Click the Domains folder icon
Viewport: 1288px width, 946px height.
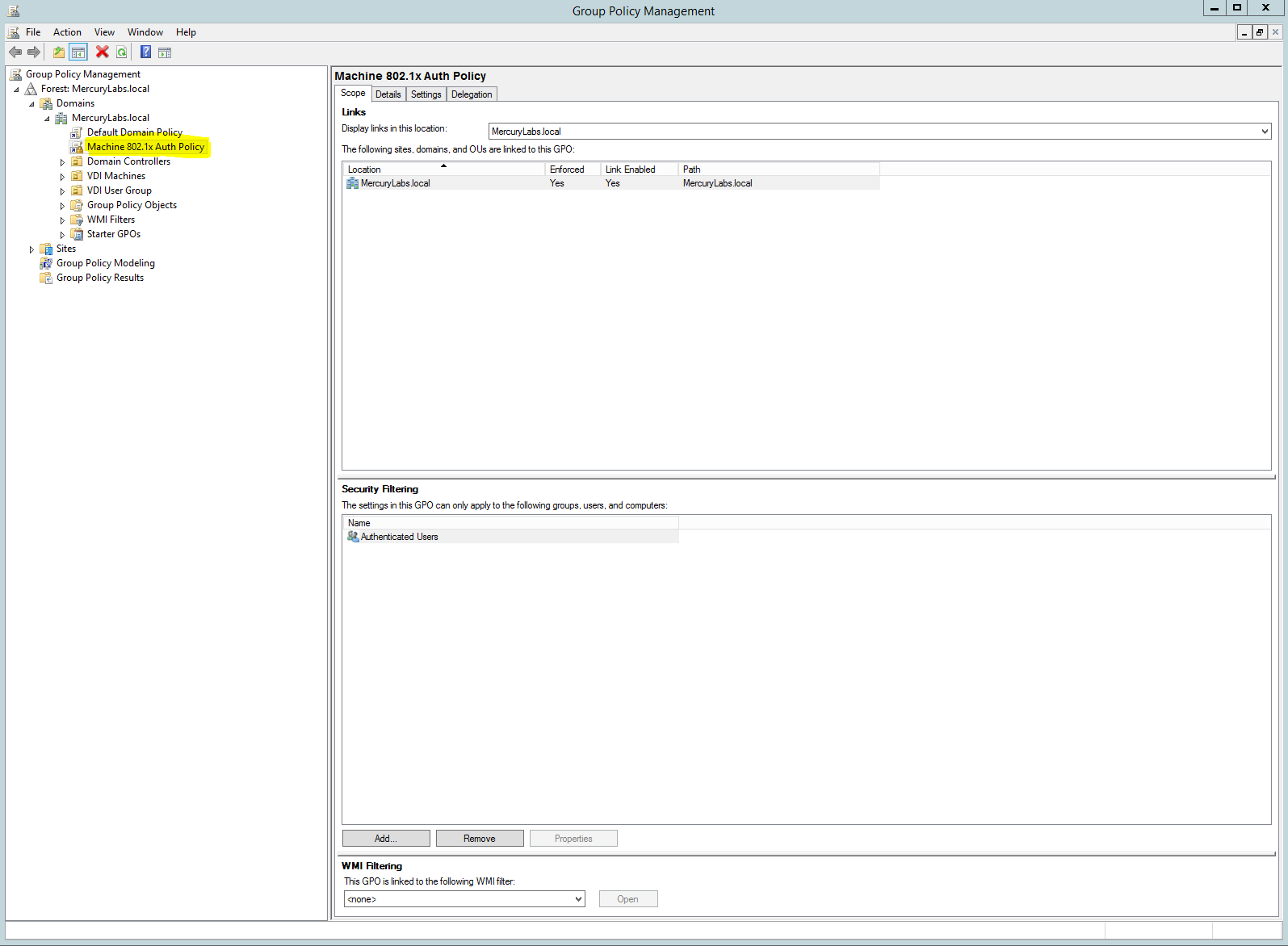[x=47, y=103]
